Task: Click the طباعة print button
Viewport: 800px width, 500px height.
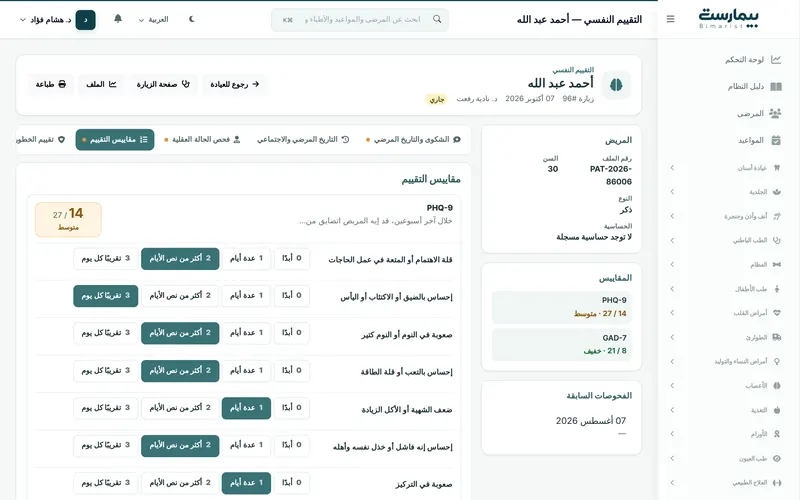Action: [51, 84]
